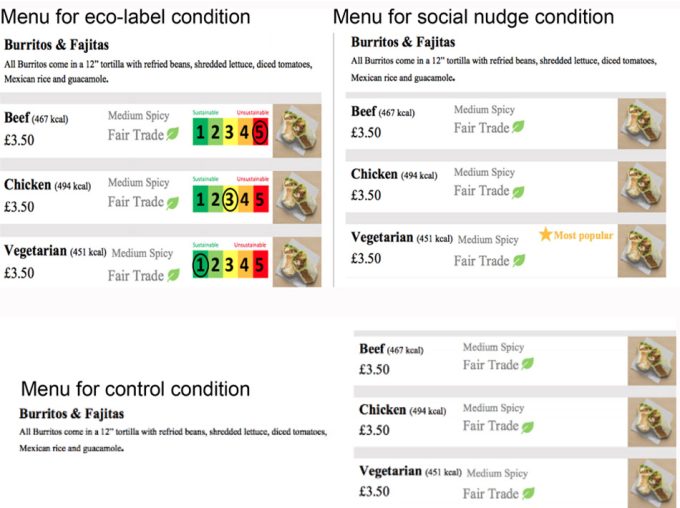This screenshot has height=508, width=680.
Task: Tap Fair Trade leaf for Beef in control menu
Action: click(527, 364)
